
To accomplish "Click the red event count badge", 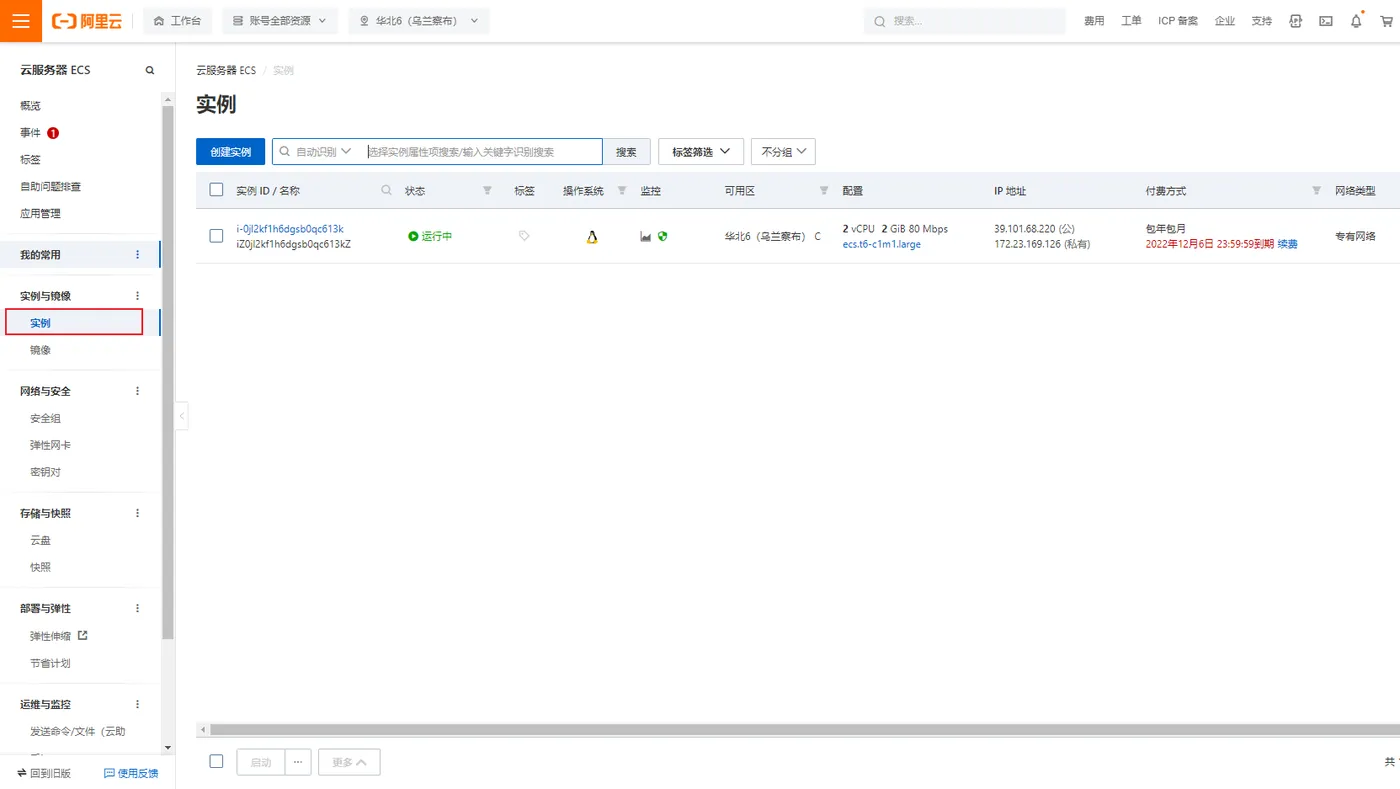I will point(53,133).
